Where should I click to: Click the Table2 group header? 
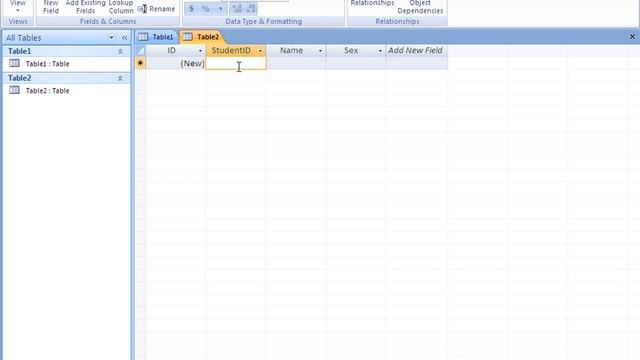(x=66, y=78)
